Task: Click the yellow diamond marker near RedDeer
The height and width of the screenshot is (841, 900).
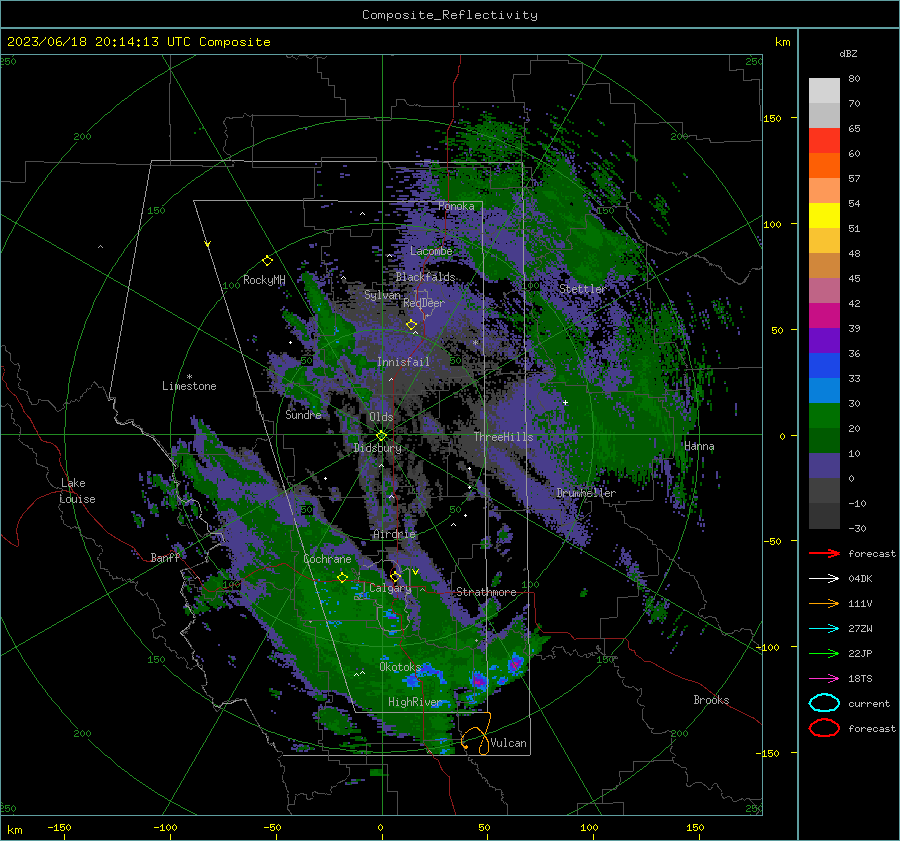Action: click(411, 325)
